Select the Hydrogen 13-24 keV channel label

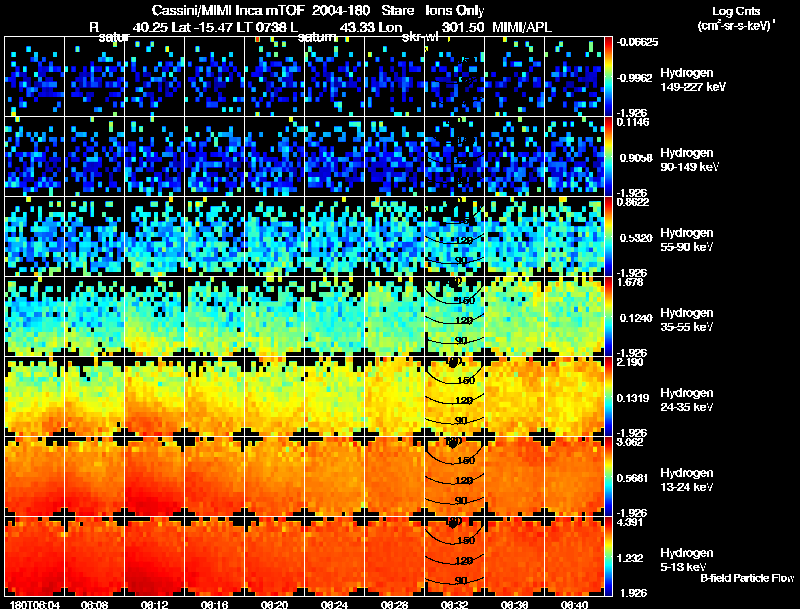coord(687,480)
